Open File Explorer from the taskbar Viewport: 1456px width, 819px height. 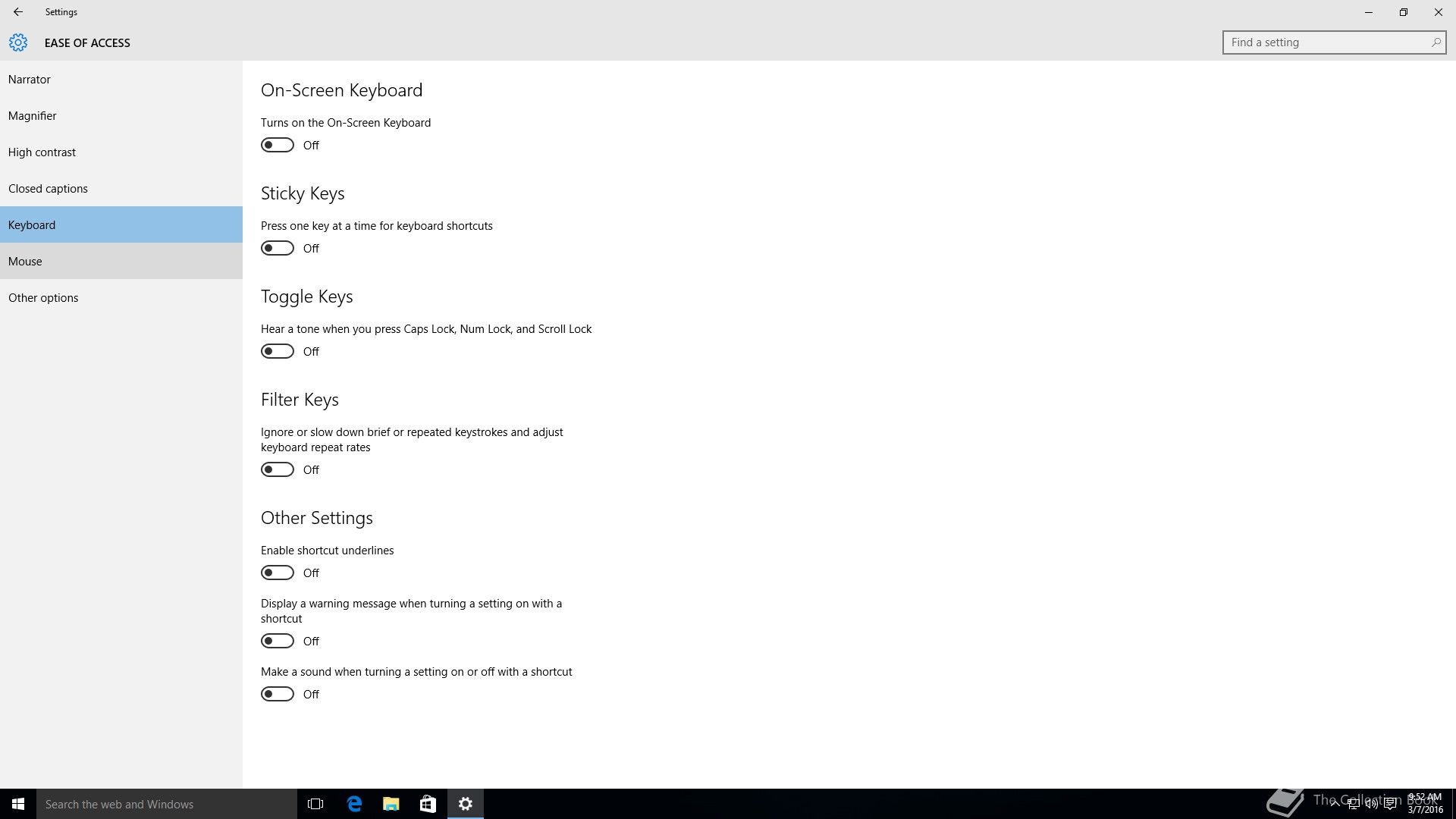[391, 804]
